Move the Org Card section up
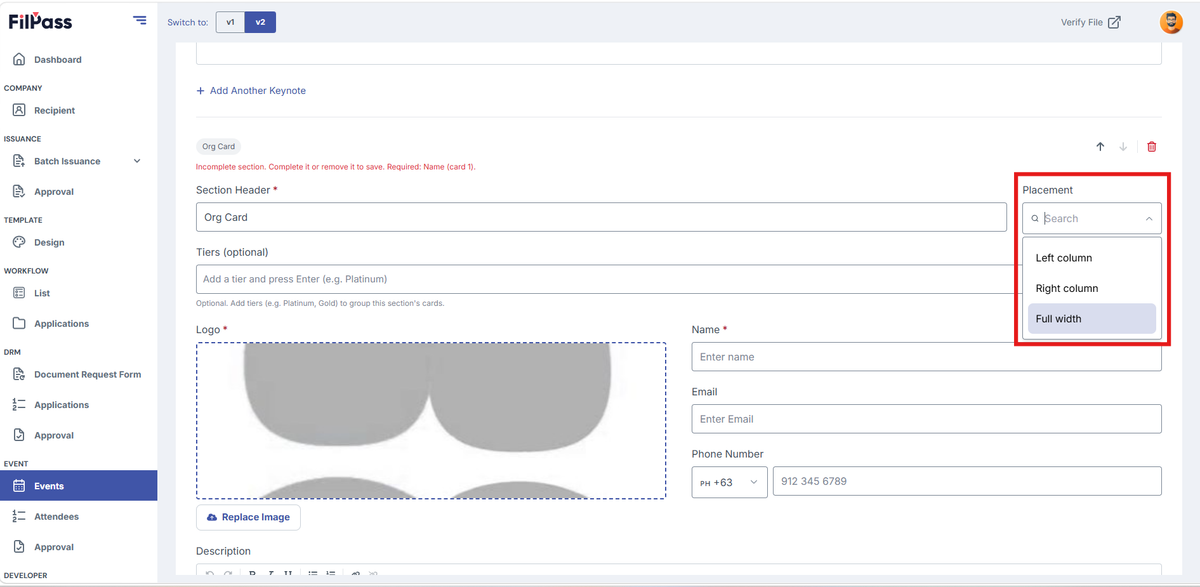 tap(1100, 147)
